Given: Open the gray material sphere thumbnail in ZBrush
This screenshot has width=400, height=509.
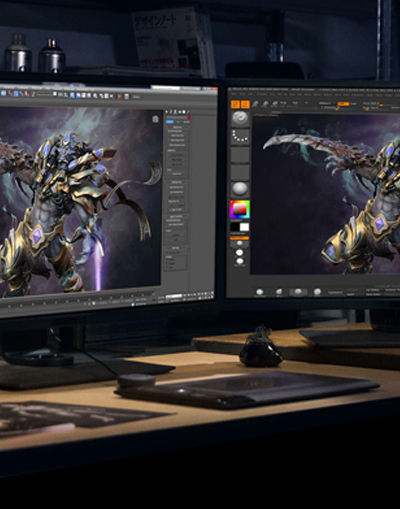Looking at the screenshot, I should (x=240, y=189).
